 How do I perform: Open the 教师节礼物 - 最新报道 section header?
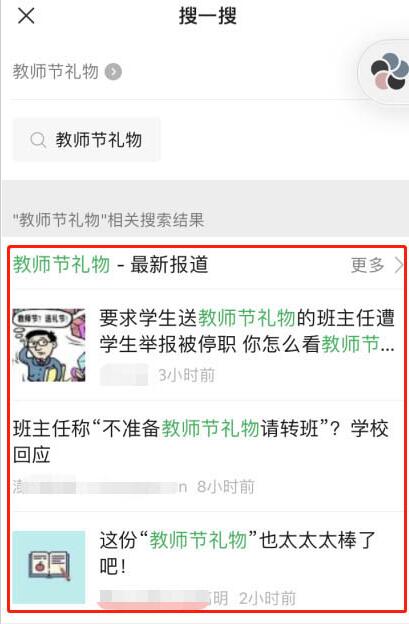tap(207, 265)
